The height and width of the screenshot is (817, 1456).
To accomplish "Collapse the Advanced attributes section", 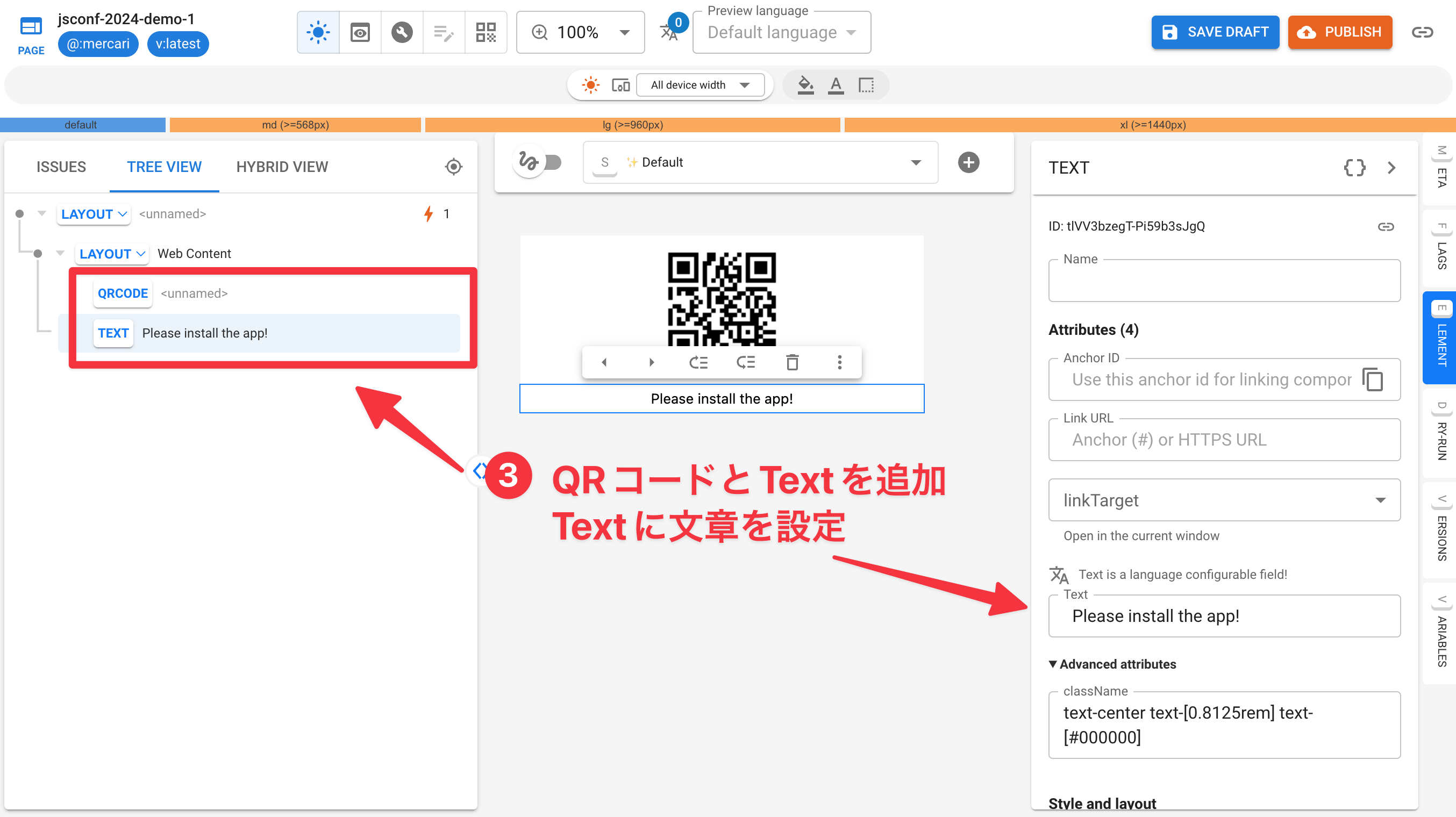I will pos(1112,664).
